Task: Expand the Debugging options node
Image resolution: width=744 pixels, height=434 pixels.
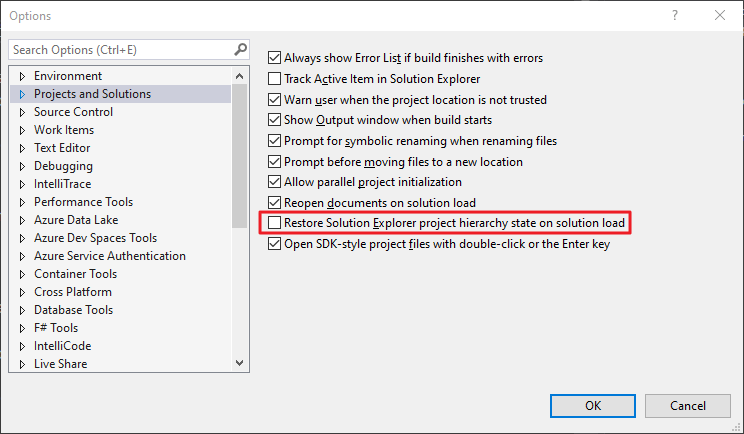Action: pos(21,166)
